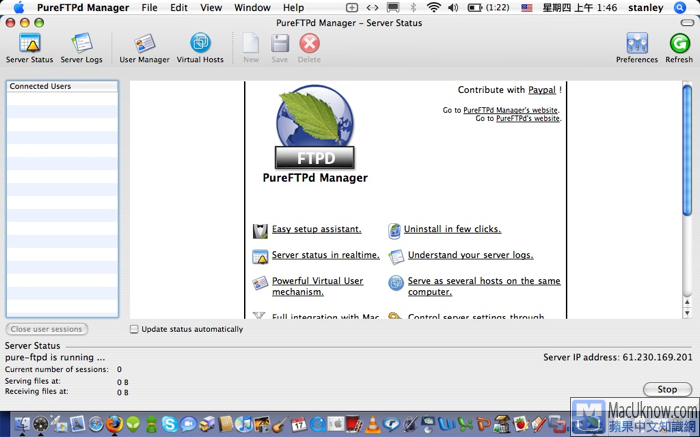This screenshot has width=700, height=437.
Task: Open the View menu
Action: 211,8
